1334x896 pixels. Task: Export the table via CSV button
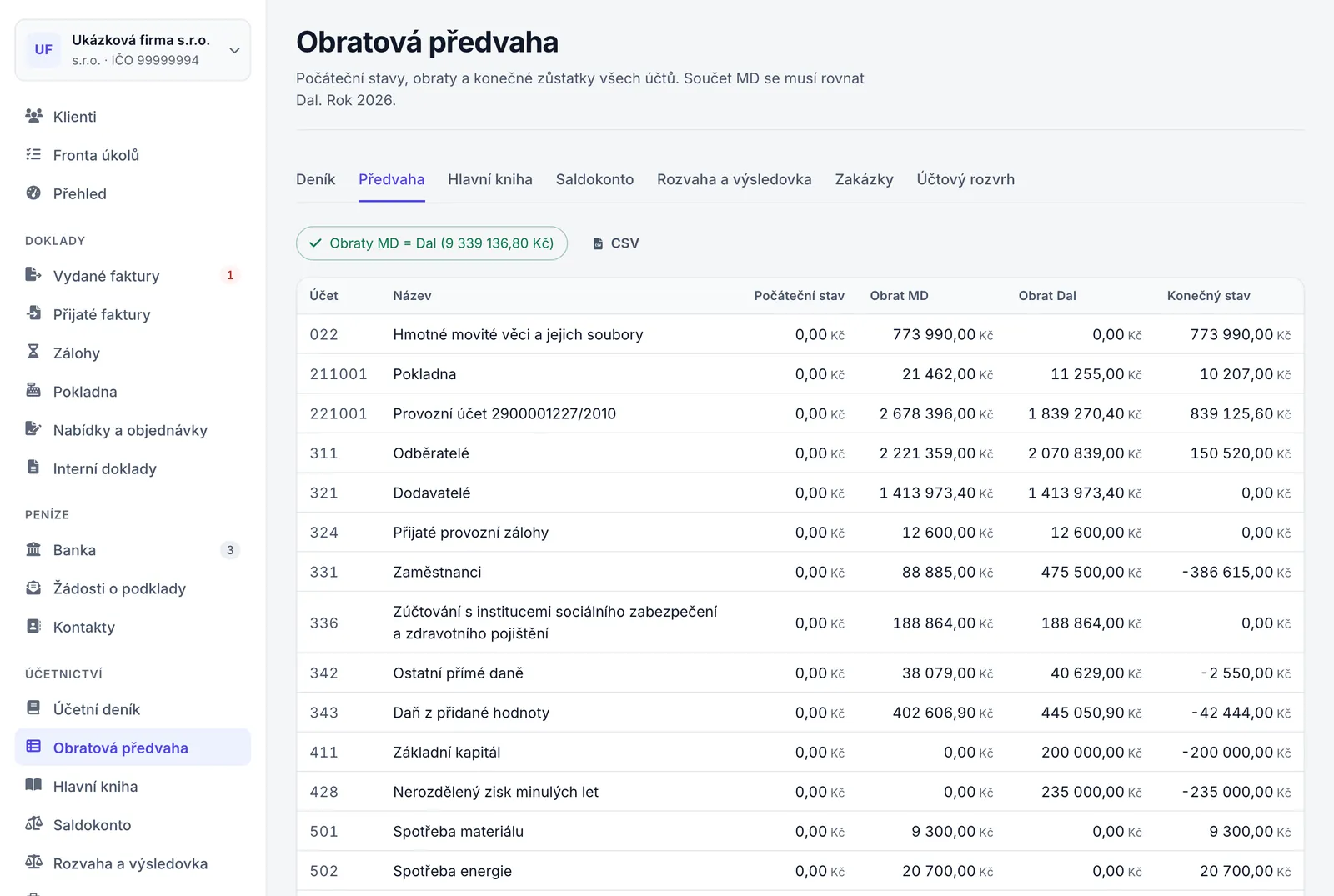[615, 243]
